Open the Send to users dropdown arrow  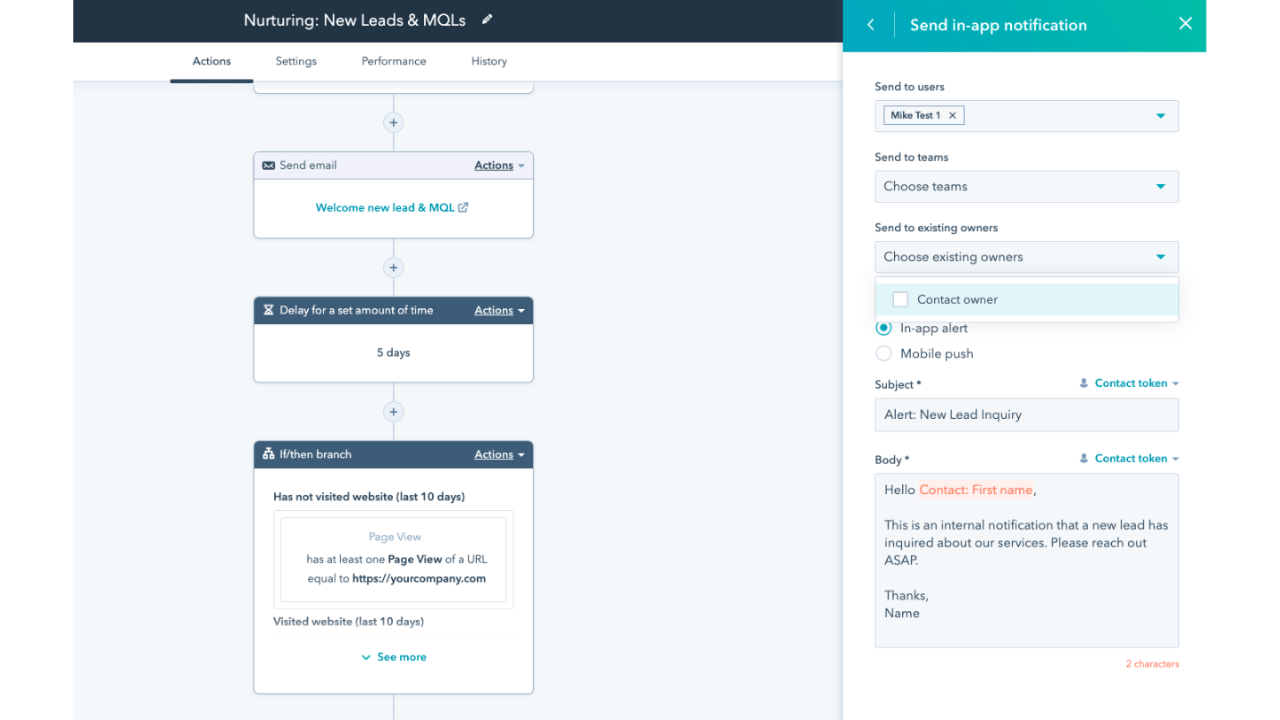[x=1160, y=116]
